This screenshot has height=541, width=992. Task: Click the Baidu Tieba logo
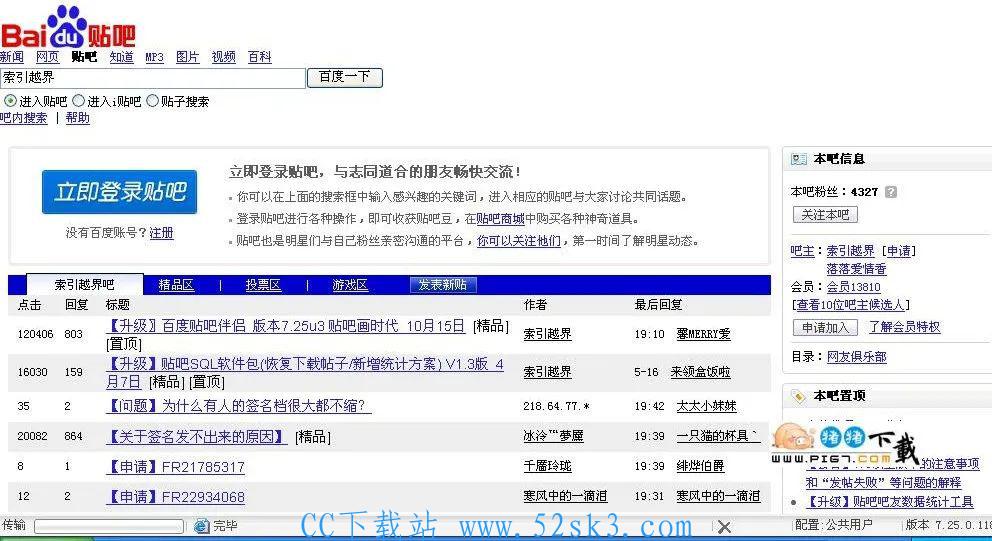(68, 27)
